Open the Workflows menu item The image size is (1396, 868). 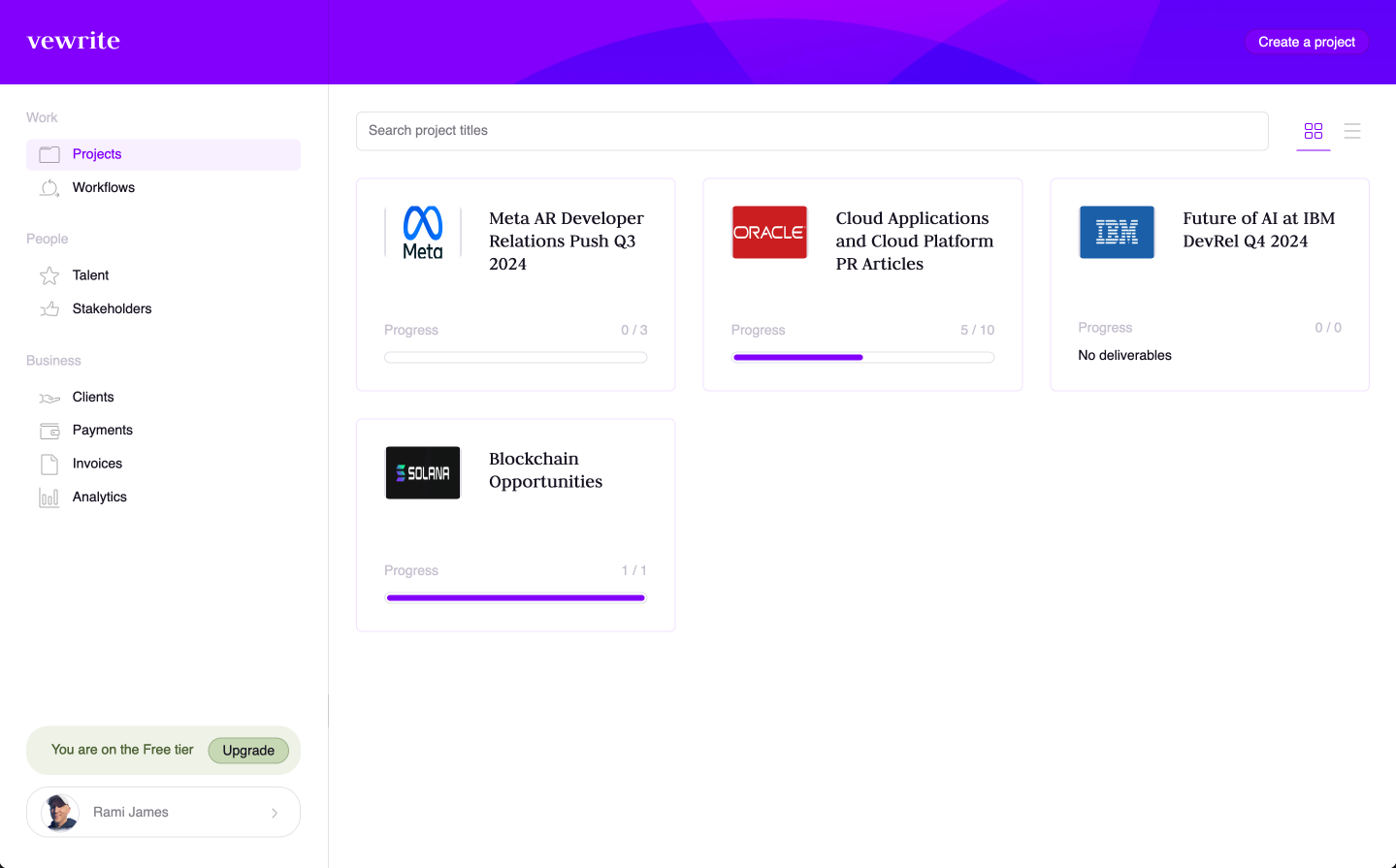tap(163, 187)
